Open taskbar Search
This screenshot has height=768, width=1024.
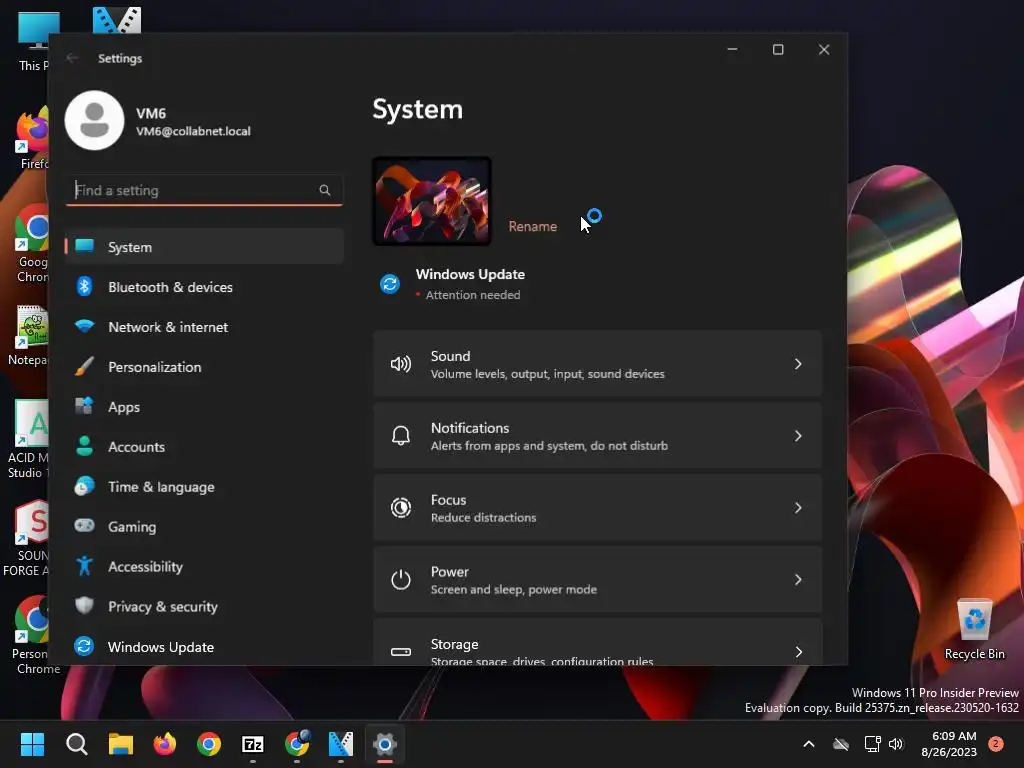click(x=76, y=744)
